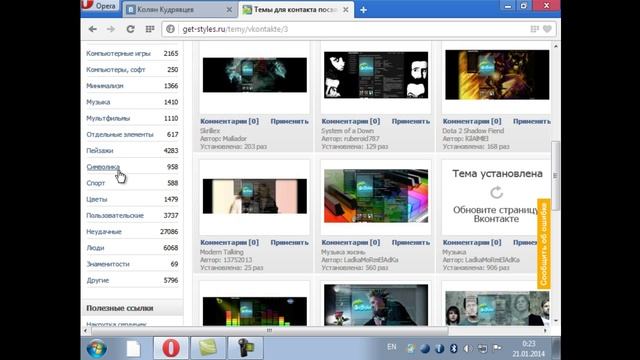Open the Windows Start button
Image resolution: width=640 pixels, height=360 pixels.
click(97, 349)
